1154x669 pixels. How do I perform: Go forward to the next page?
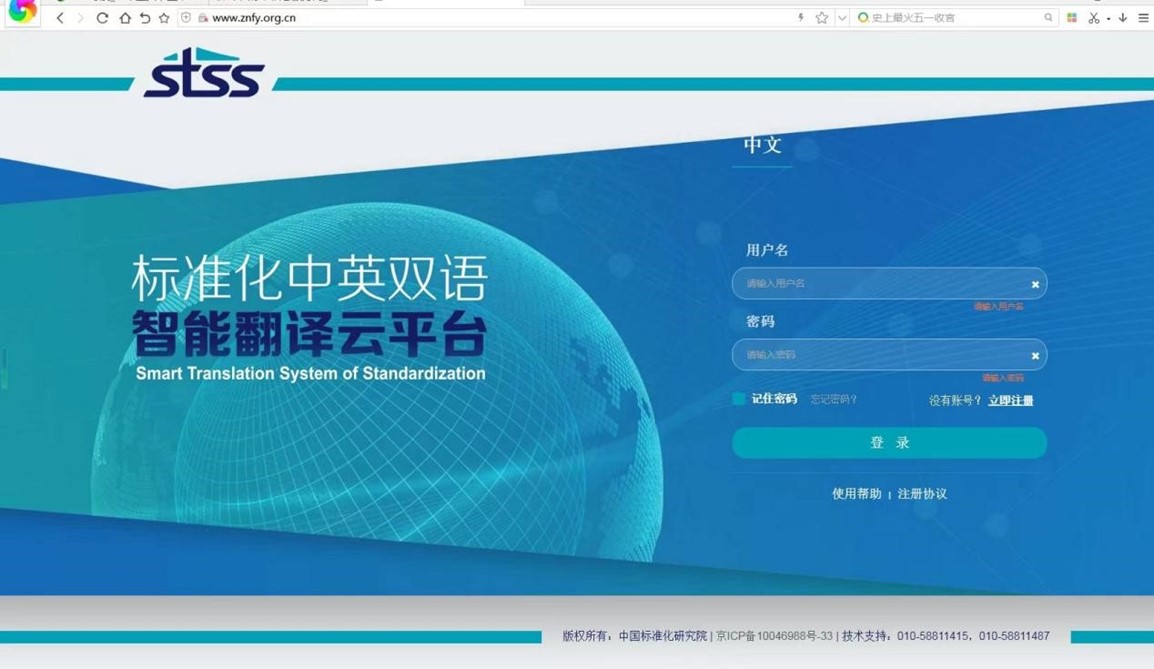[x=80, y=18]
